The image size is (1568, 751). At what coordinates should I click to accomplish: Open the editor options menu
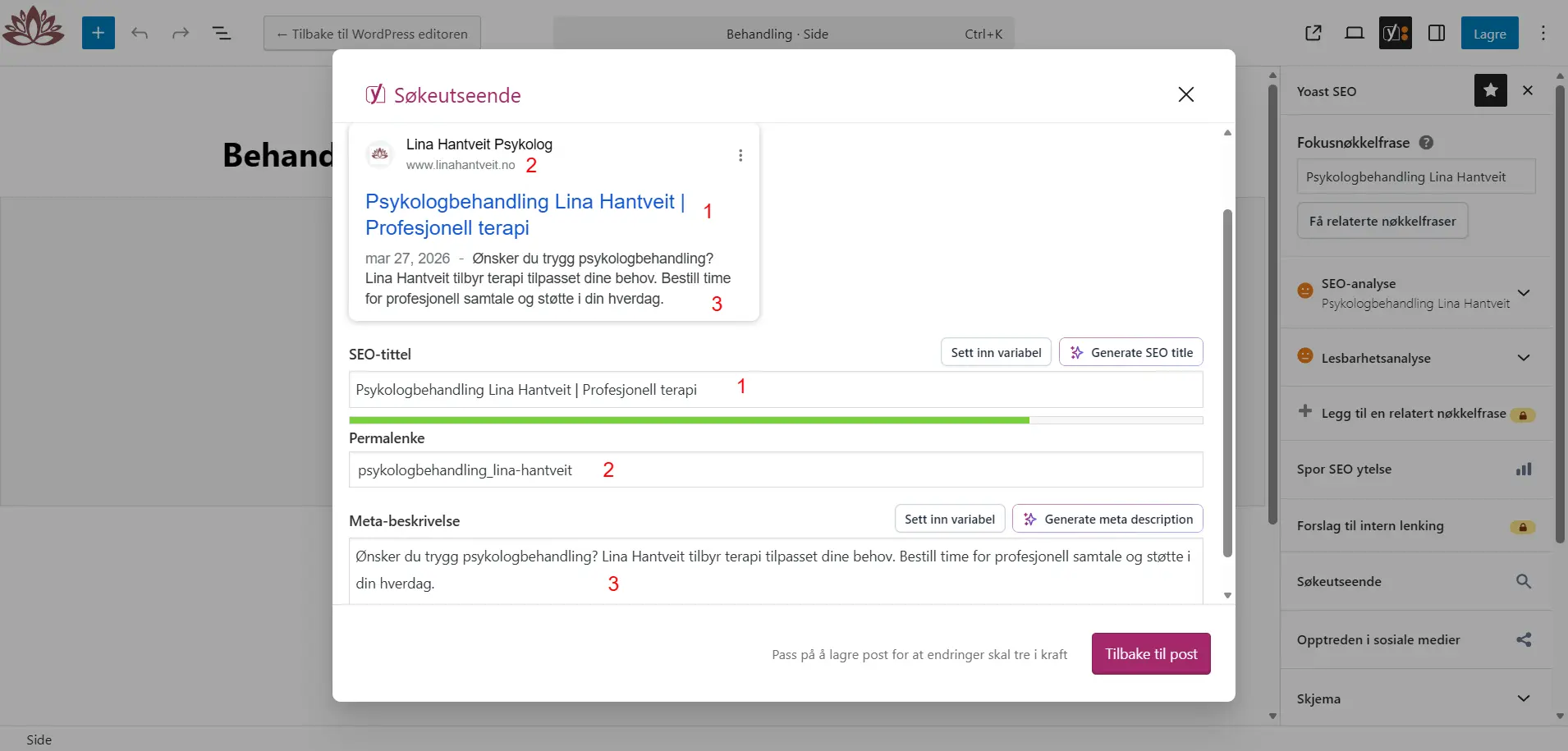(x=1543, y=33)
